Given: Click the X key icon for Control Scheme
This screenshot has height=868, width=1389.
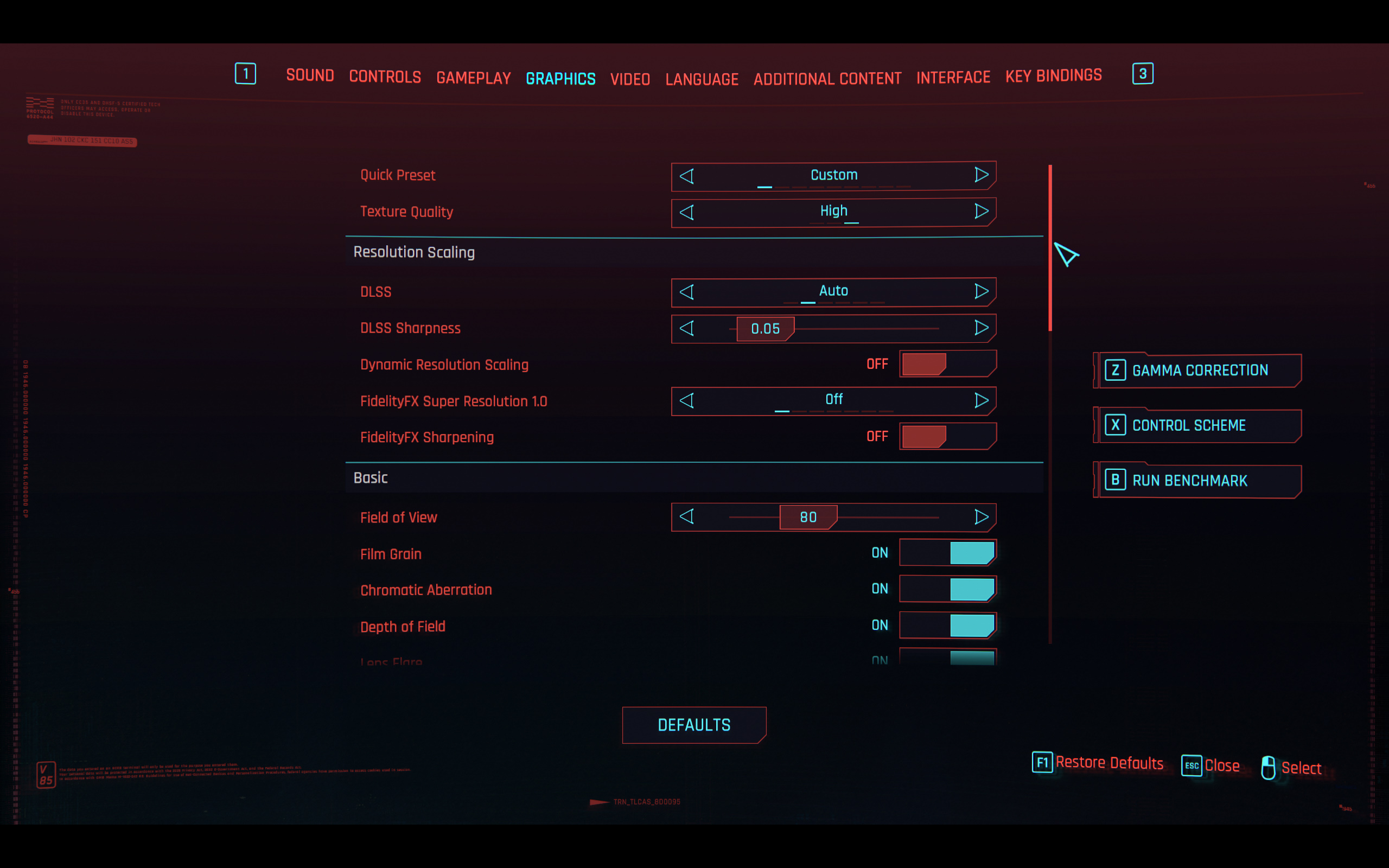Looking at the screenshot, I should 1114,425.
